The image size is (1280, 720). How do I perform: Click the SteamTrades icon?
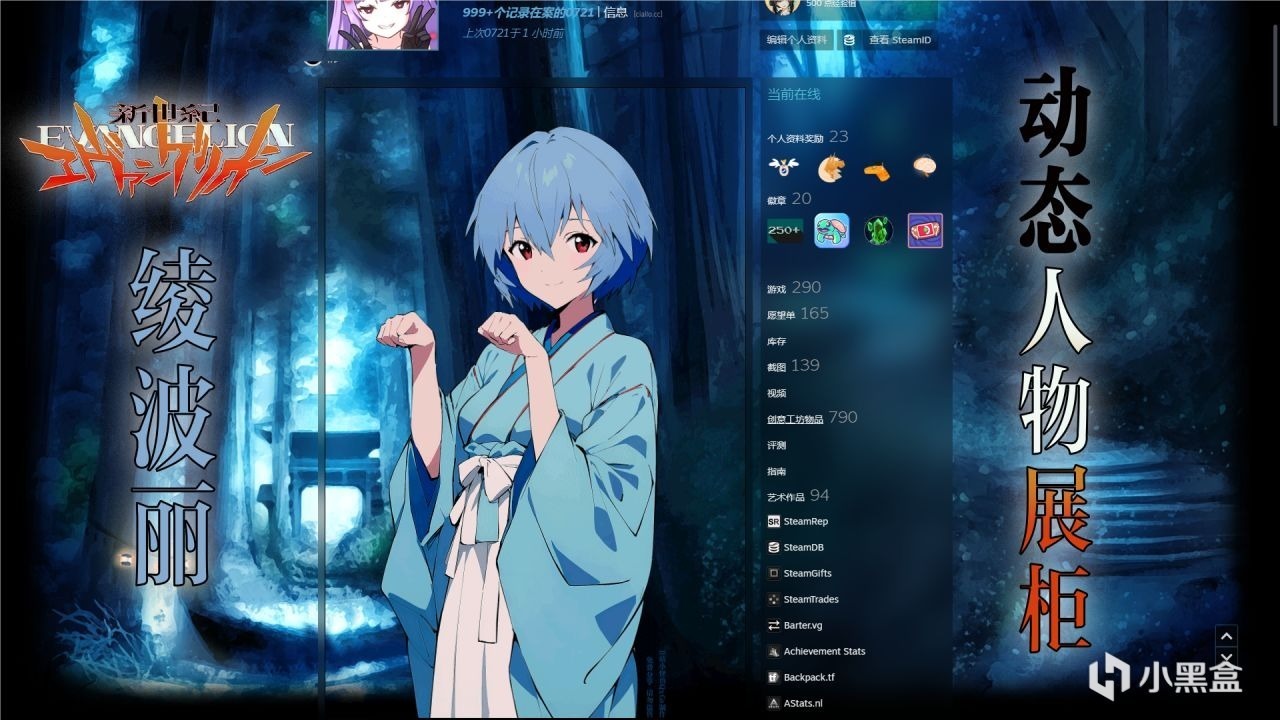pyautogui.click(x=774, y=599)
